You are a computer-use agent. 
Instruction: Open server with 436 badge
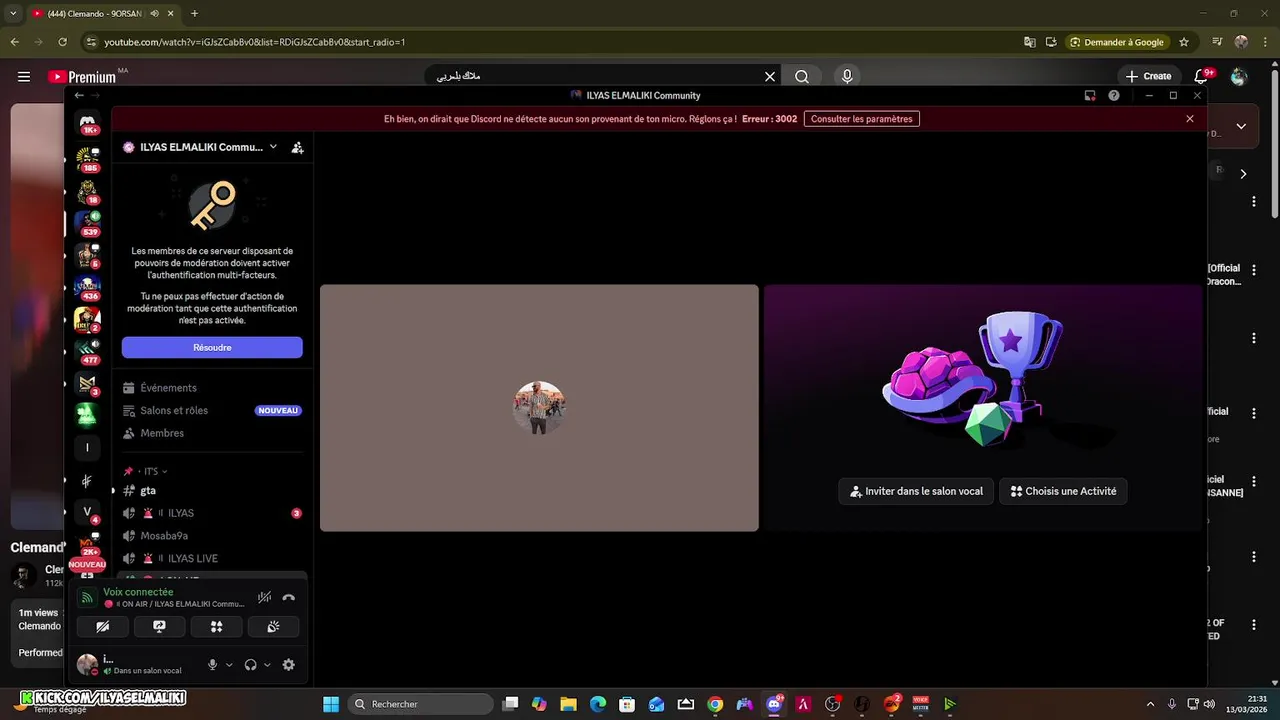coord(88,287)
